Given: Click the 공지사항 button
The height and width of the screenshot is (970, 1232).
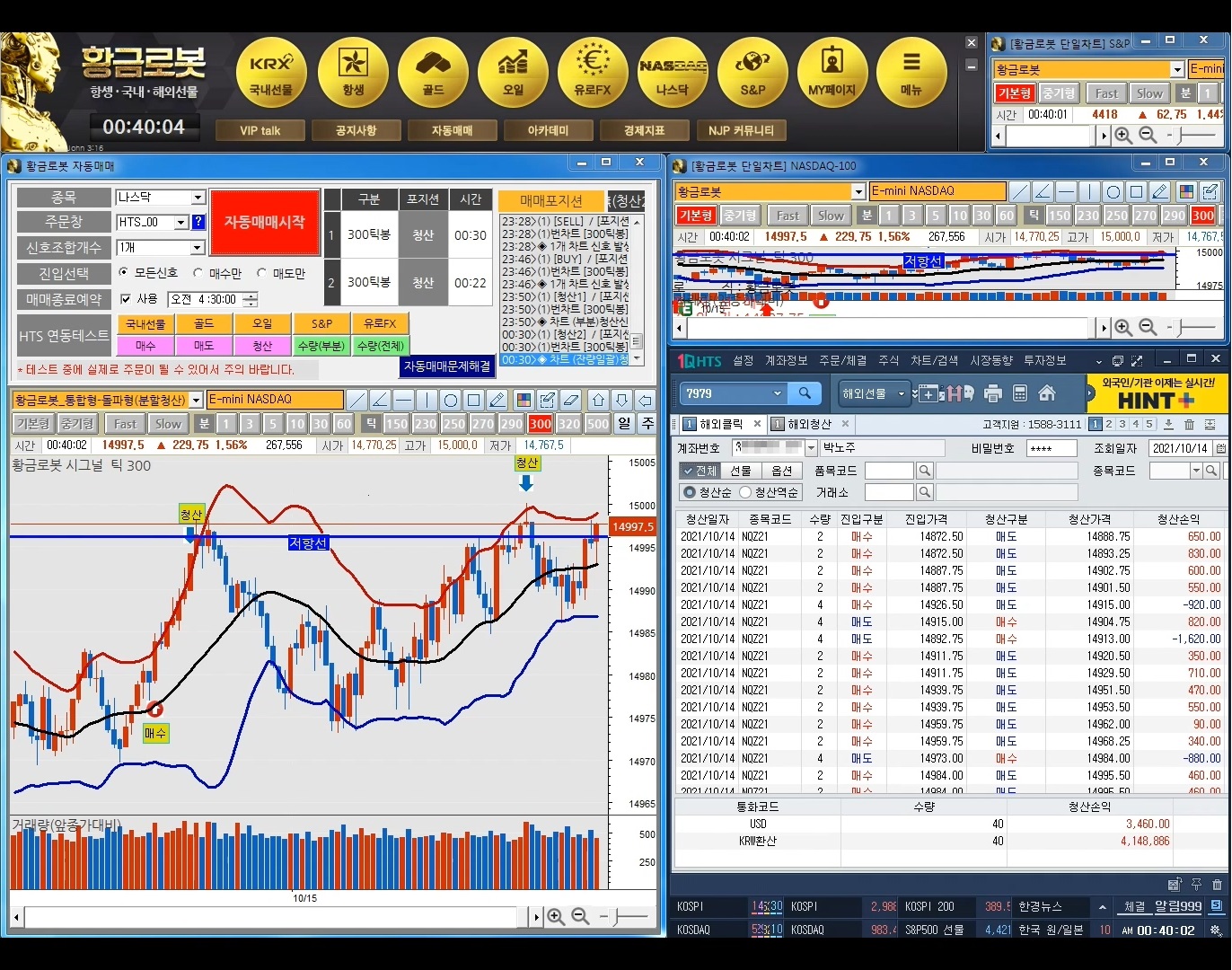Looking at the screenshot, I should click(356, 130).
